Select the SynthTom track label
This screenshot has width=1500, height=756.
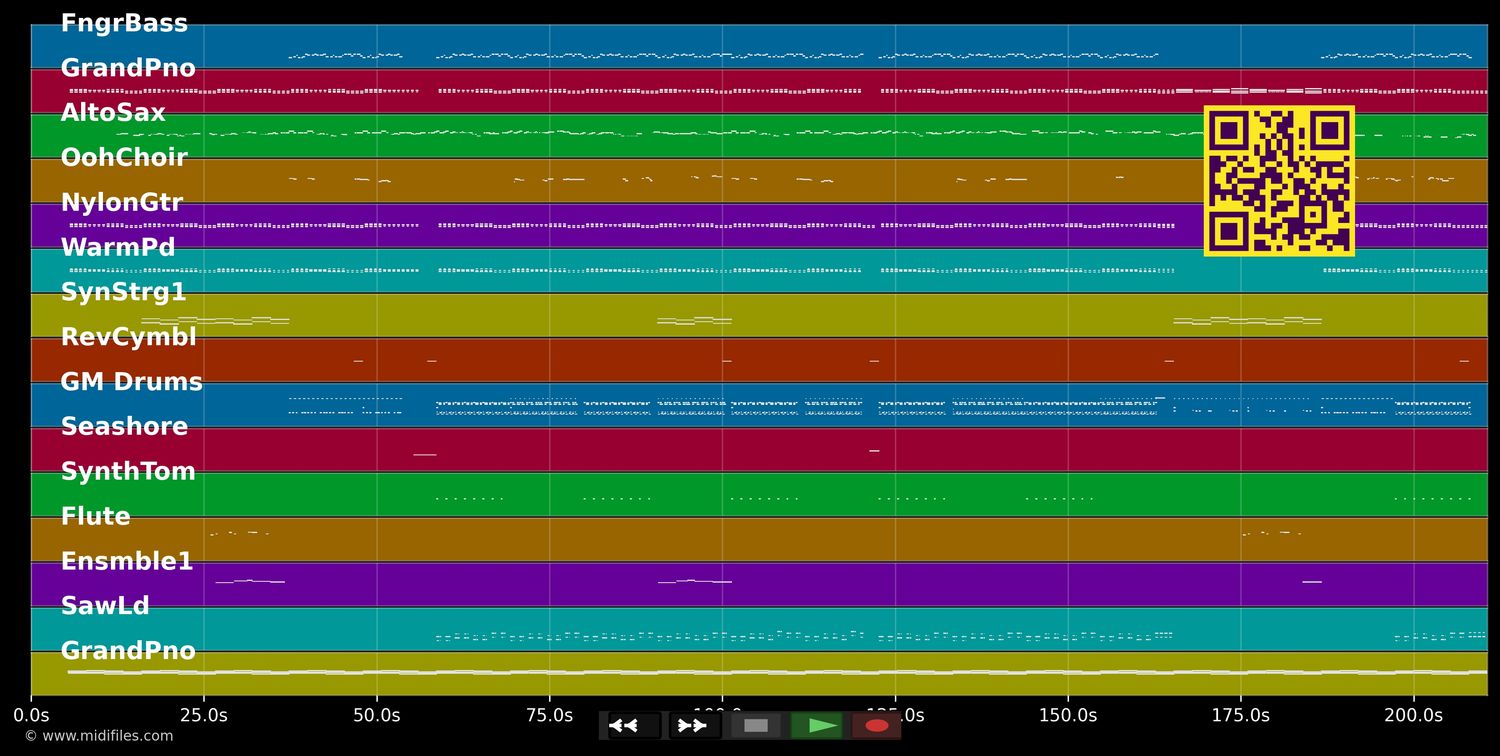pyautogui.click(x=128, y=471)
